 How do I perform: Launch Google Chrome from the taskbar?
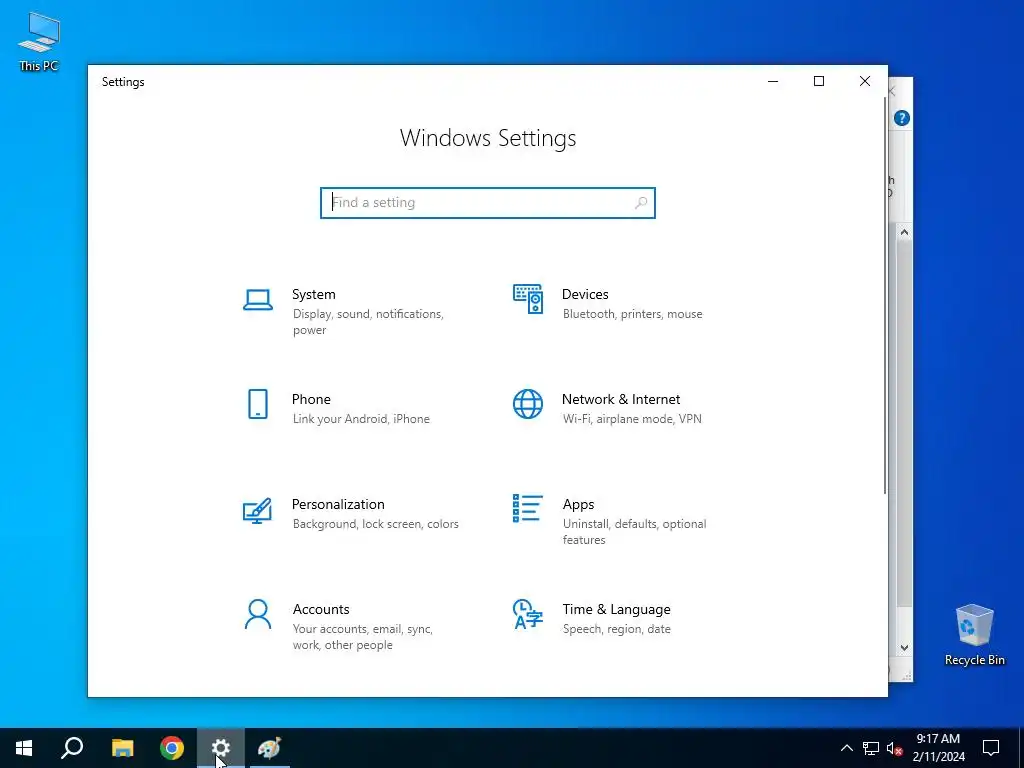pos(172,748)
